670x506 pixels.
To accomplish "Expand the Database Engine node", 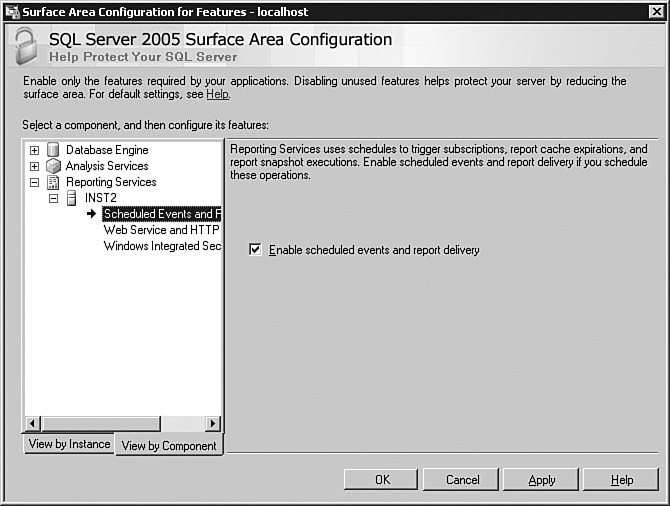I will pos(35,150).
